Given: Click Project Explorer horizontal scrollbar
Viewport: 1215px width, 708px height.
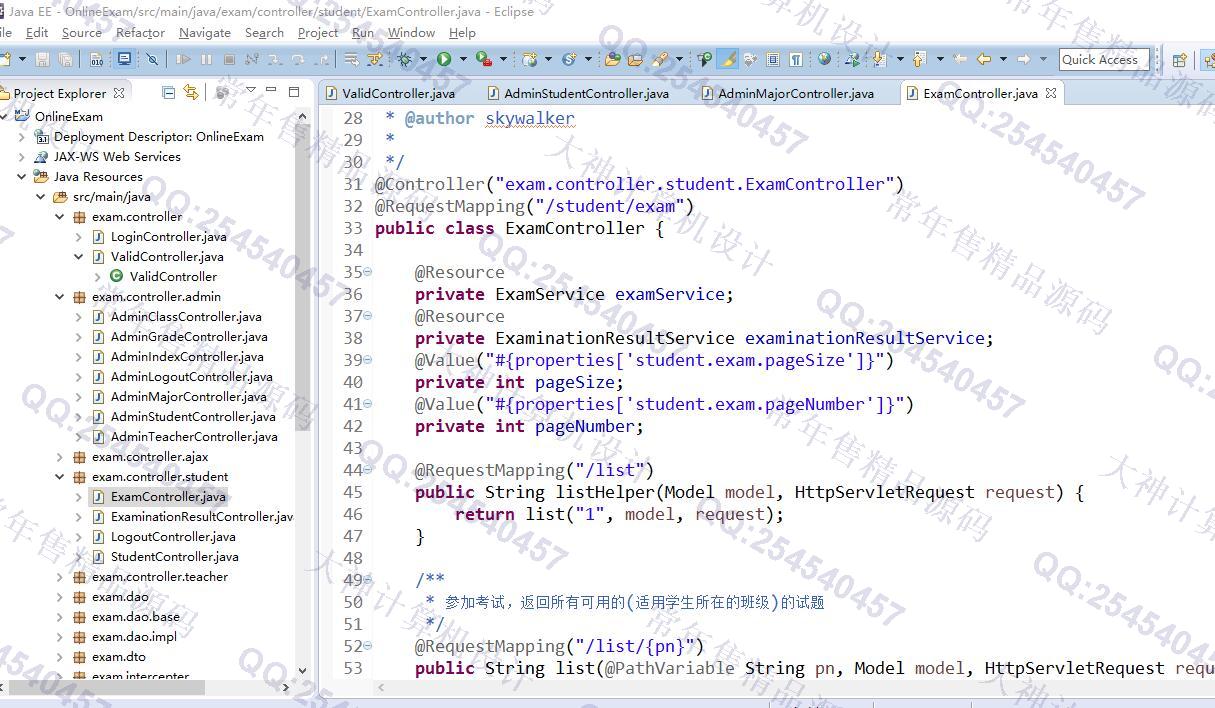Looking at the screenshot, I should point(105,687).
